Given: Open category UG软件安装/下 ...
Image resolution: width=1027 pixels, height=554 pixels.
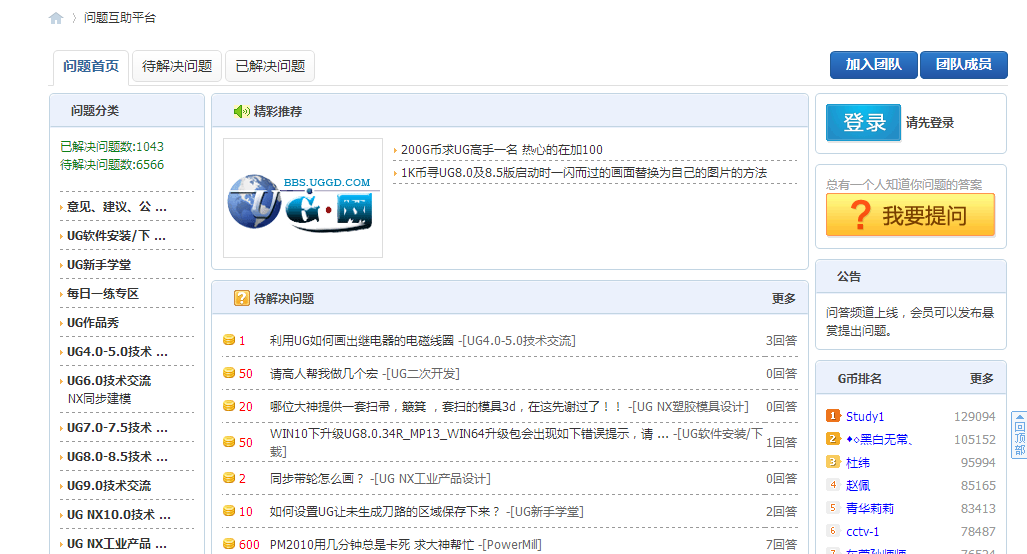Looking at the screenshot, I should [x=116, y=236].
